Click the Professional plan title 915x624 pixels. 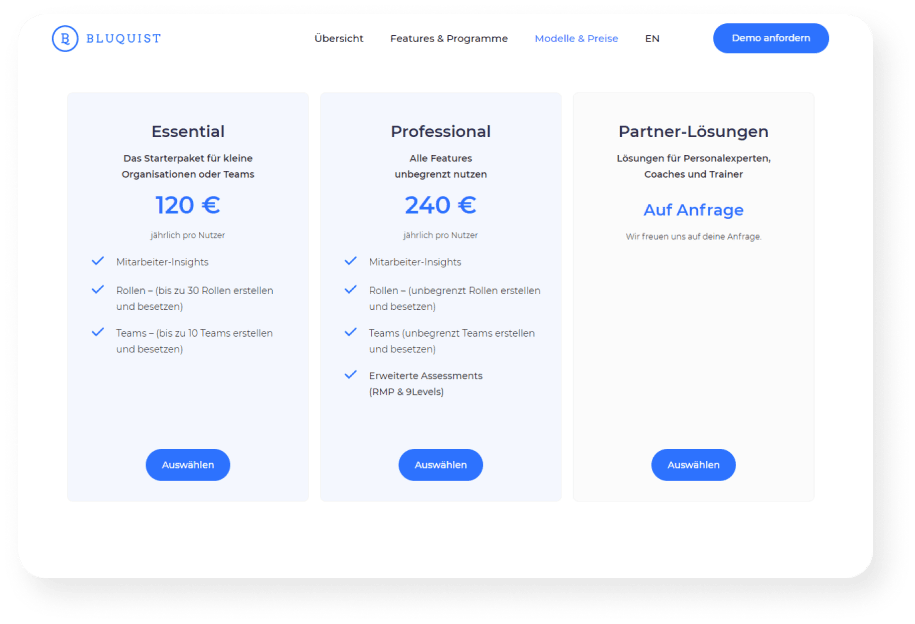click(441, 131)
